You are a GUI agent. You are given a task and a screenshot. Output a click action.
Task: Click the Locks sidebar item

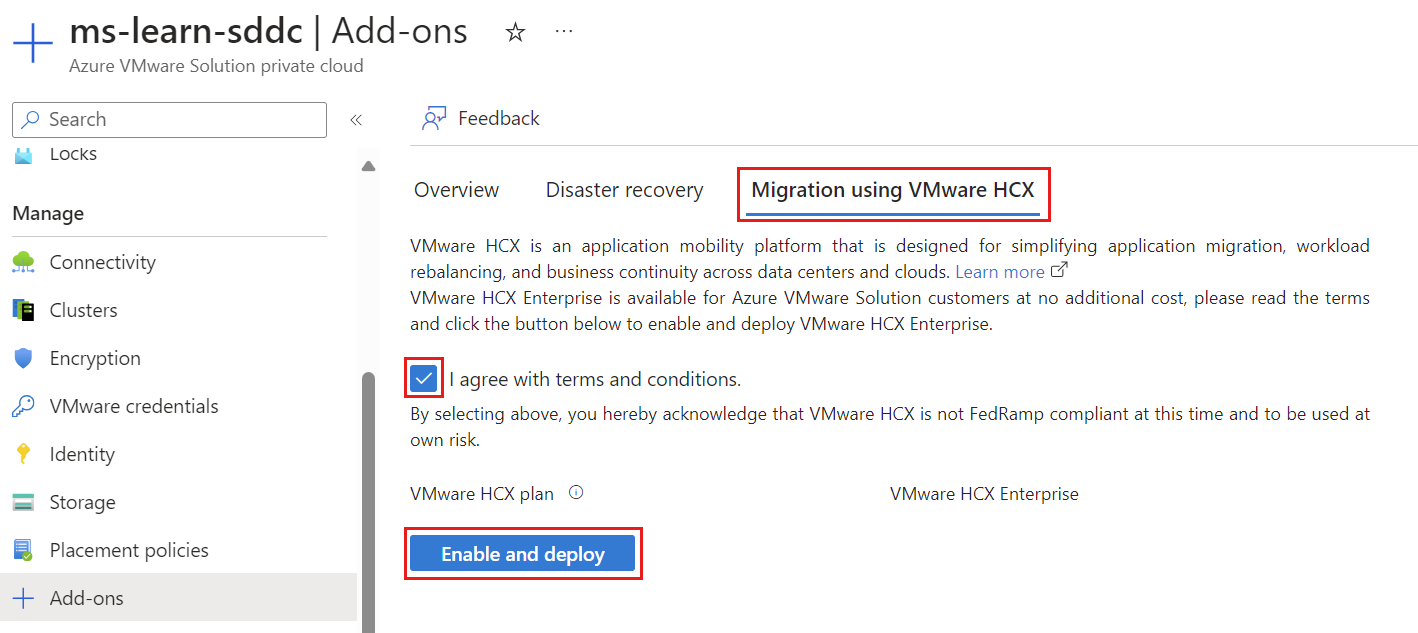tap(72, 153)
